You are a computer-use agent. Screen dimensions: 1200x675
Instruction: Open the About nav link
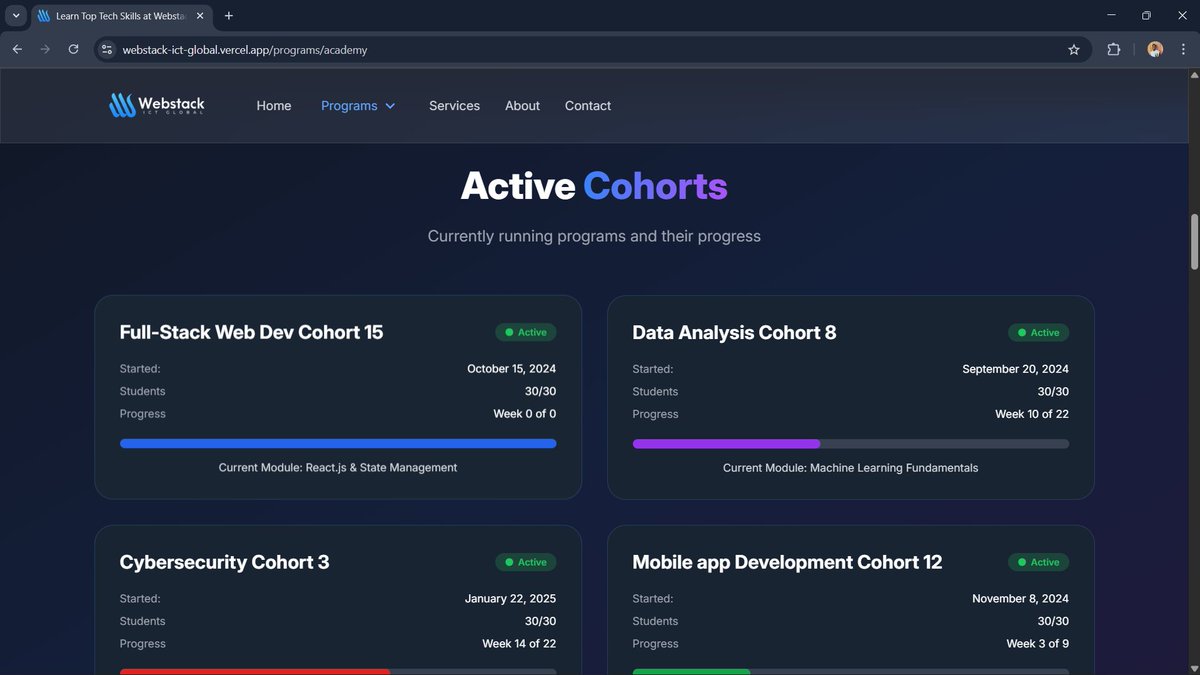coord(522,105)
